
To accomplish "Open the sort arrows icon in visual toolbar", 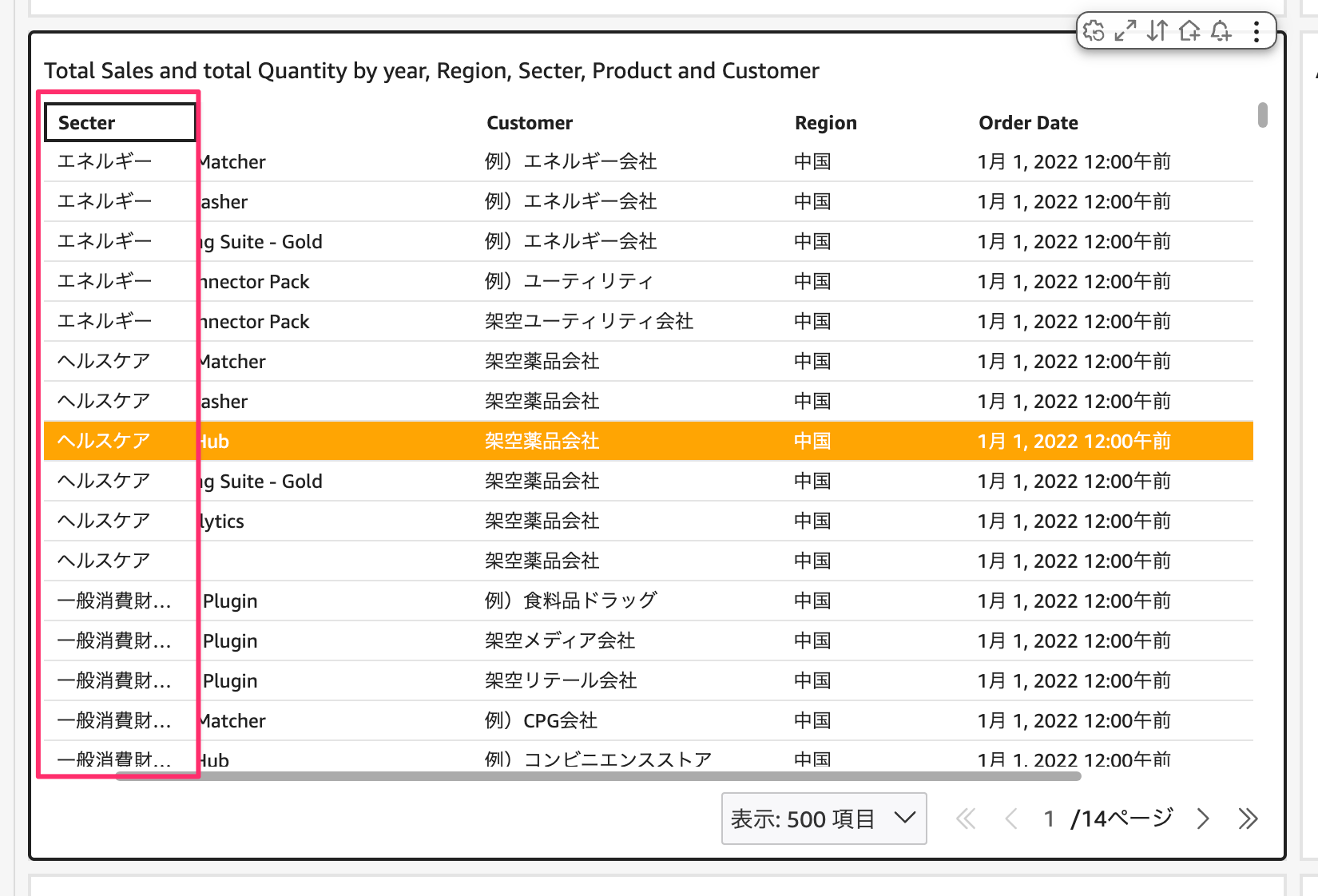I will [1157, 31].
